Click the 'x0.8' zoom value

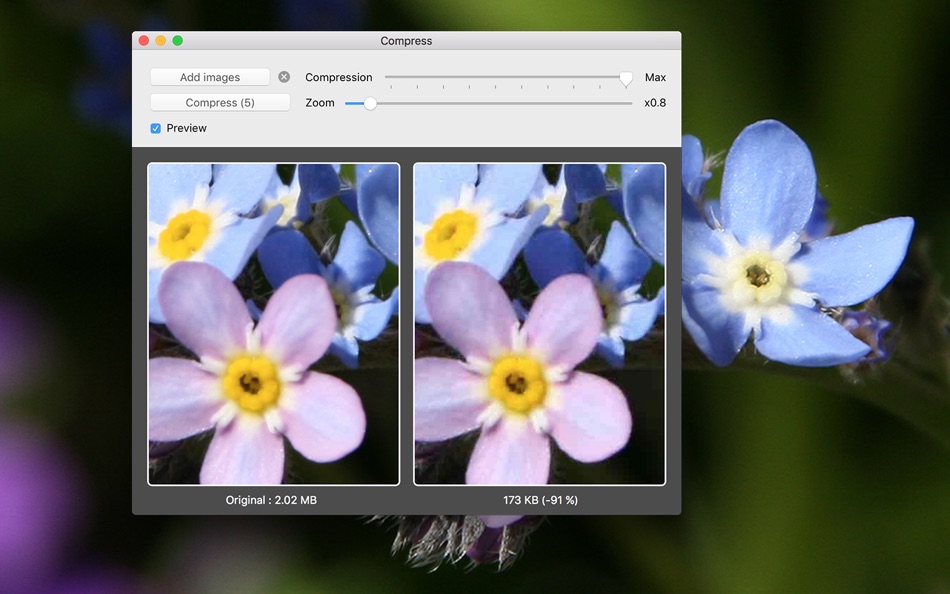655,102
